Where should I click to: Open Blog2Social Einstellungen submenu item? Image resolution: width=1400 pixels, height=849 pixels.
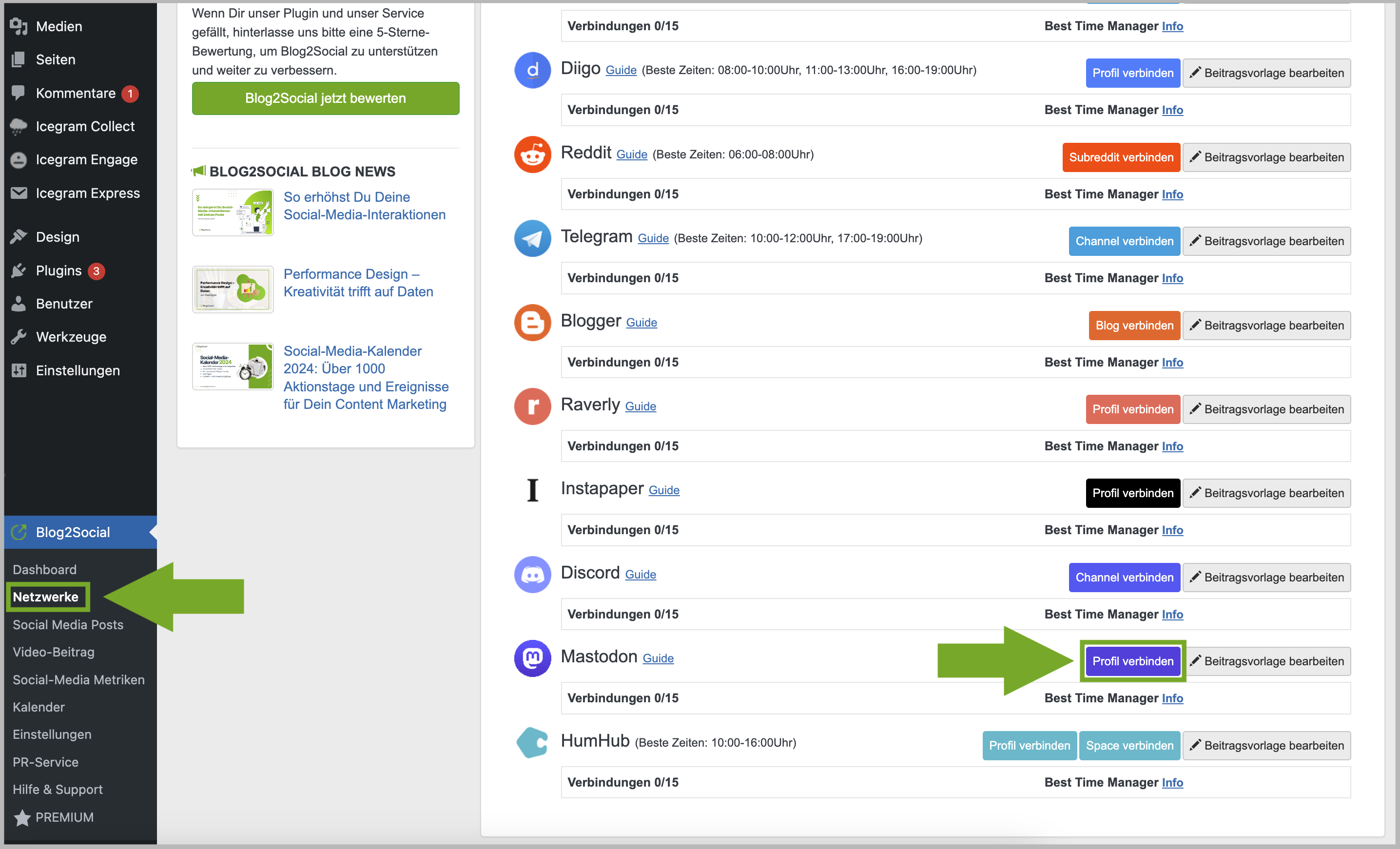tap(52, 734)
